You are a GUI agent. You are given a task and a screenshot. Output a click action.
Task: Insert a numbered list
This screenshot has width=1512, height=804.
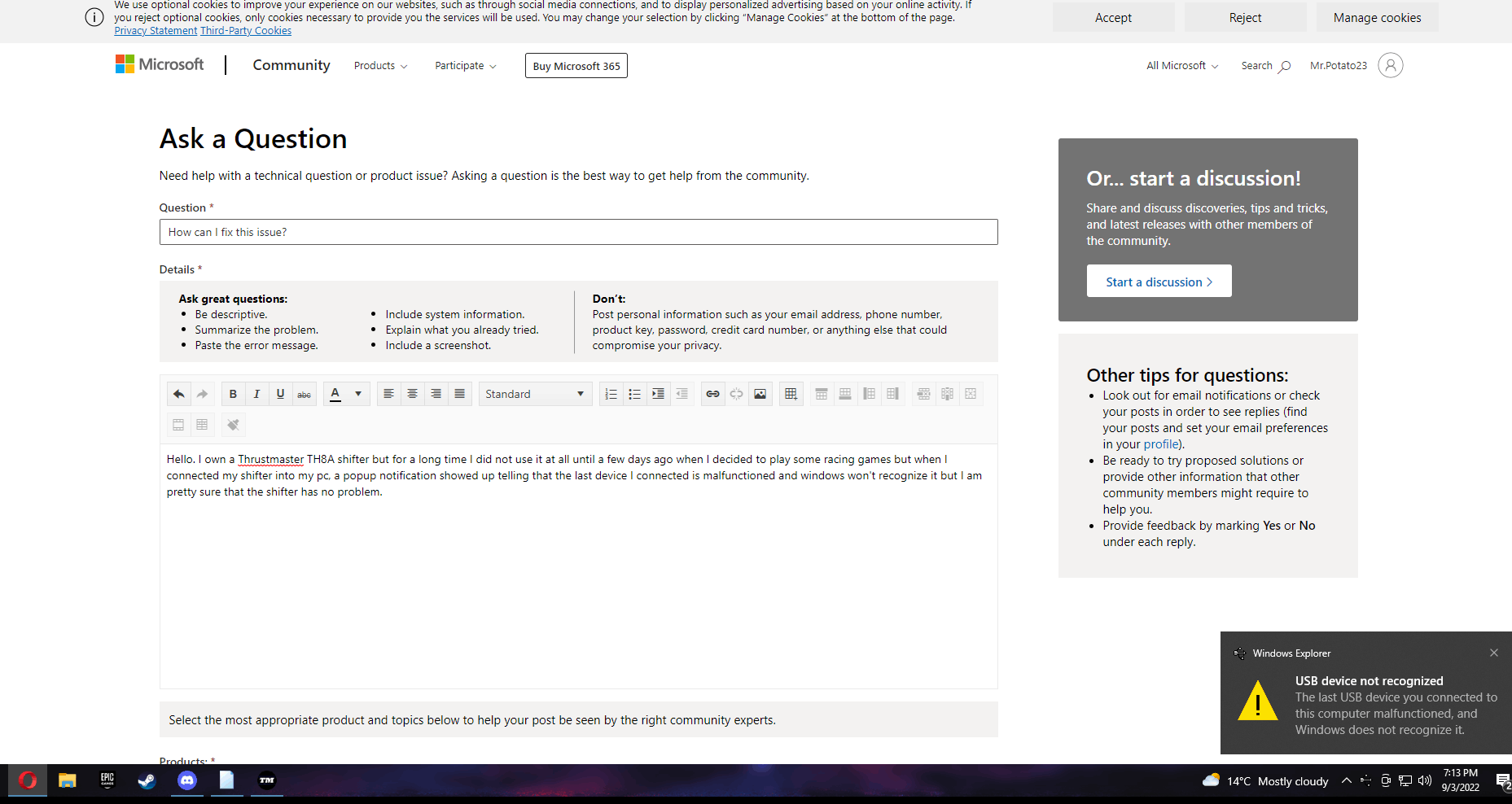click(611, 394)
